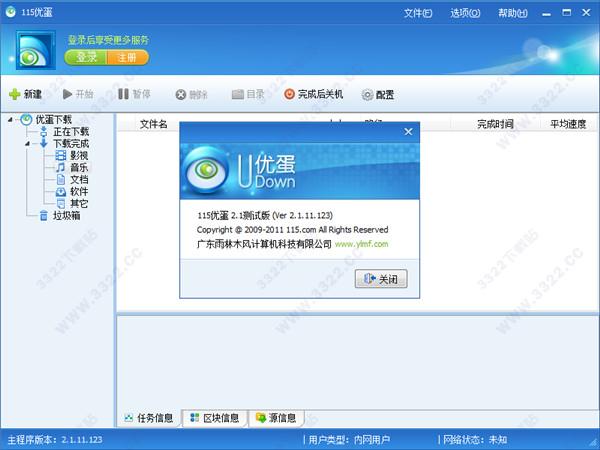Click the Delete X circle icon

click(181, 95)
